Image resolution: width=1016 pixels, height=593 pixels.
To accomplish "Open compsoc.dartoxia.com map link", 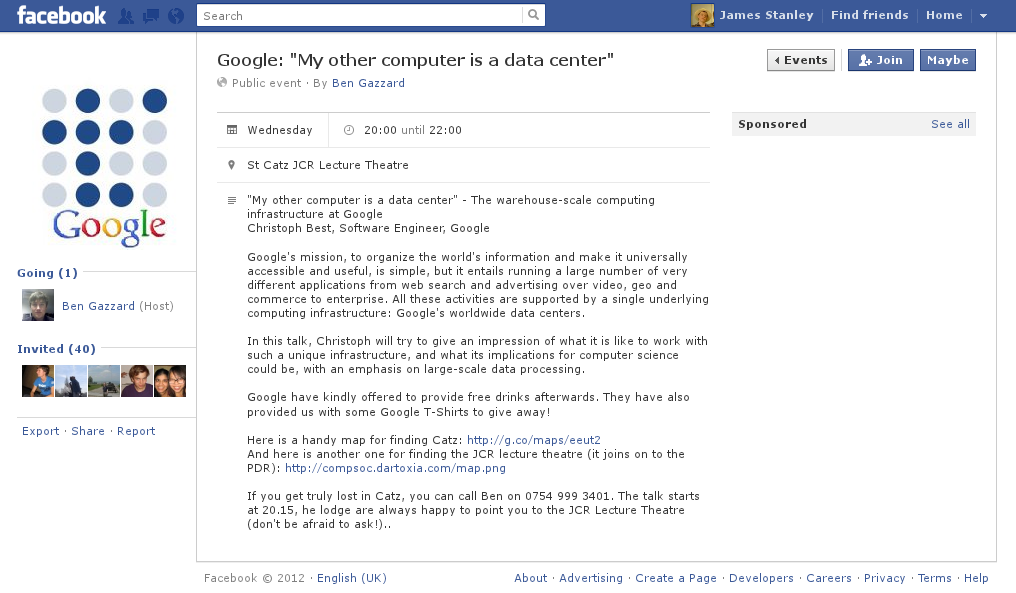I will click(395, 468).
